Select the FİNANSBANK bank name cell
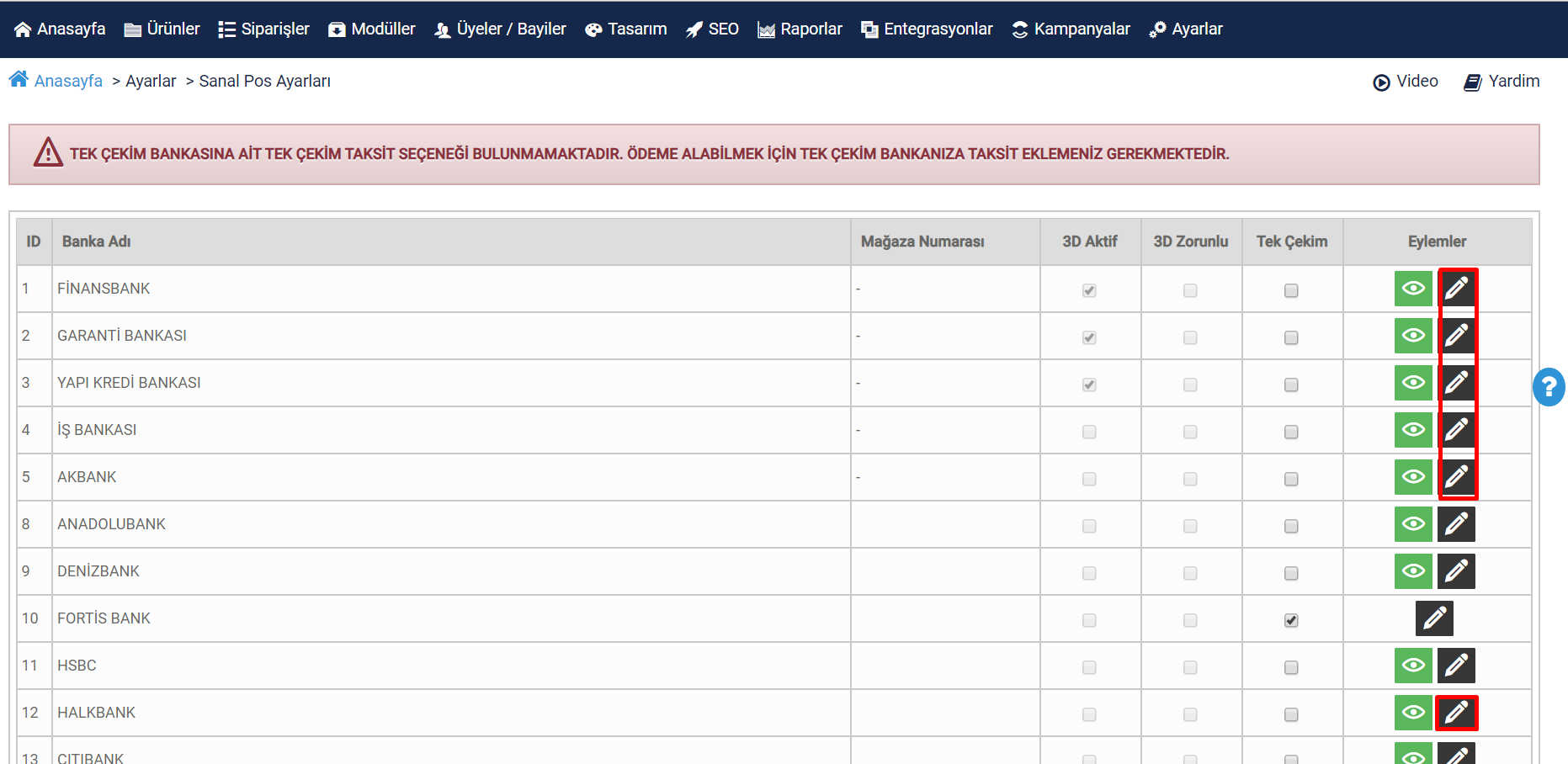 451,289
